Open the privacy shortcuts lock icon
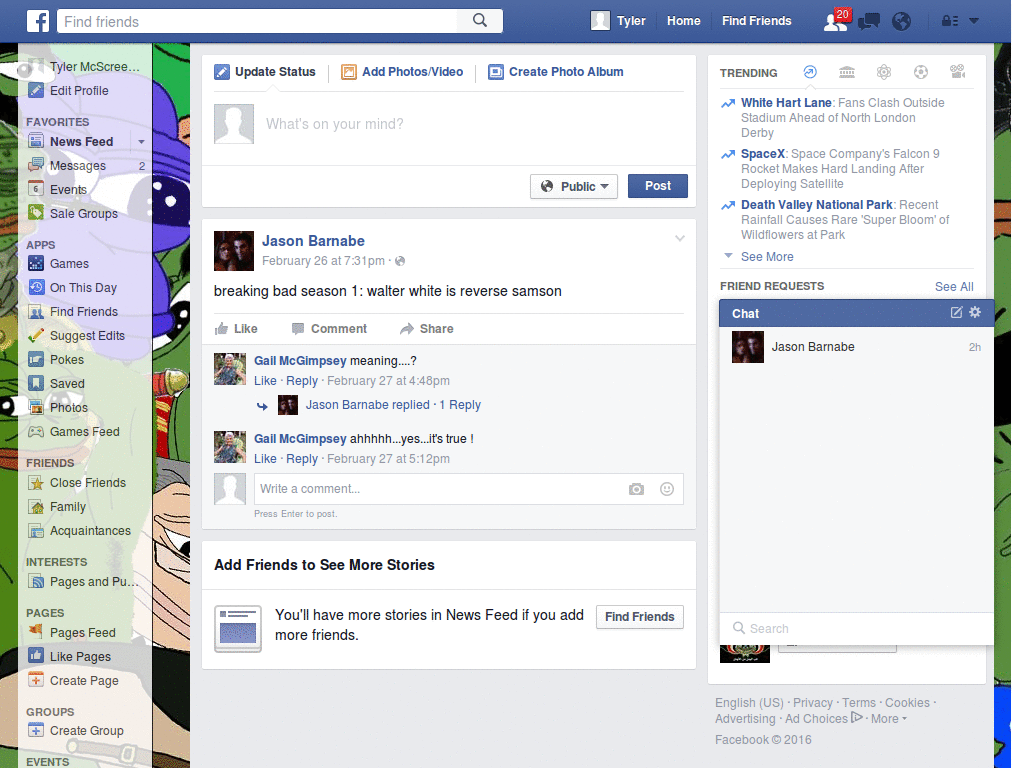The image size is (1024, 768). point(950,21)
